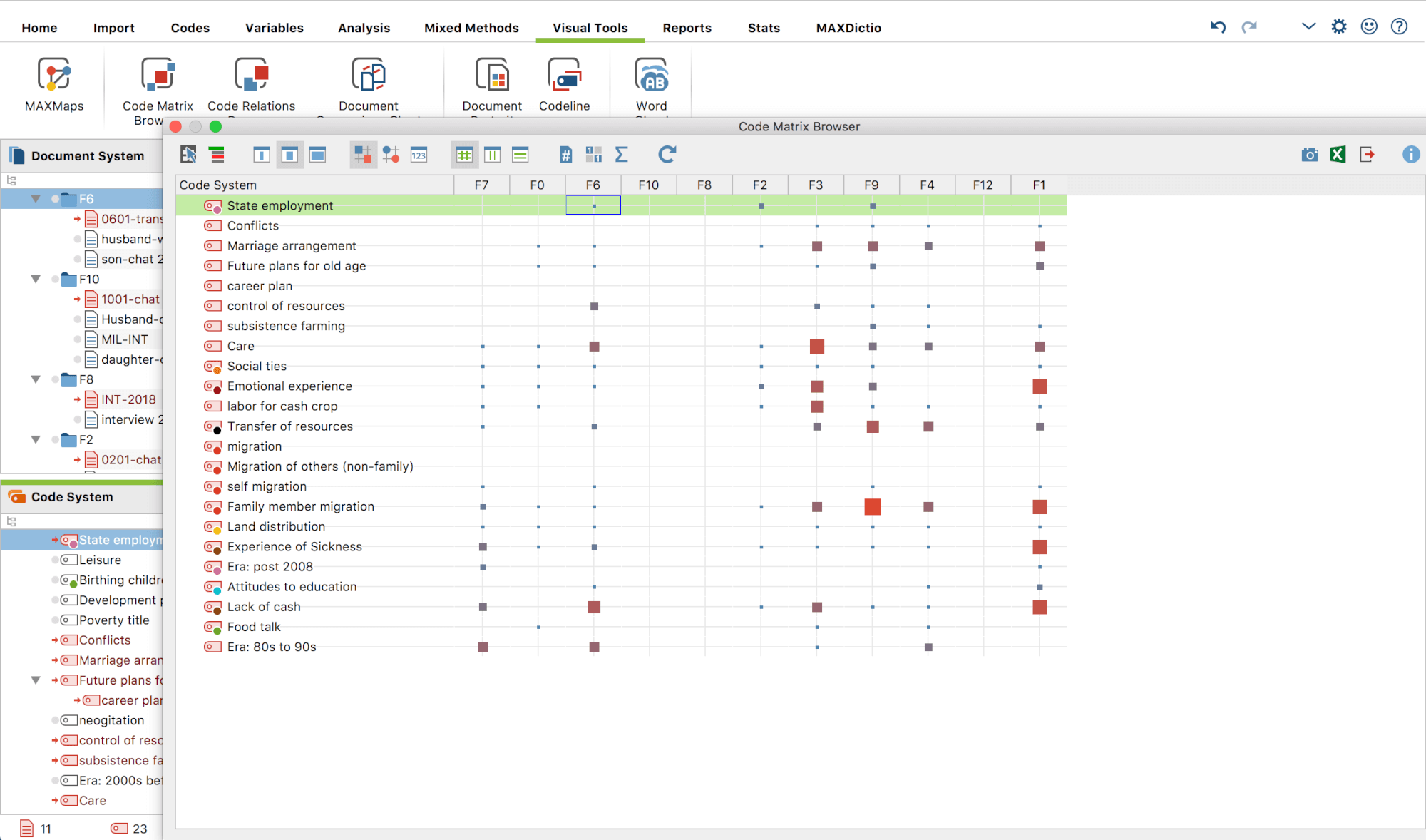Expand the ribbon collapse chevron
This screenshot has width=1426, height=840.
[x=1308, y=26]
